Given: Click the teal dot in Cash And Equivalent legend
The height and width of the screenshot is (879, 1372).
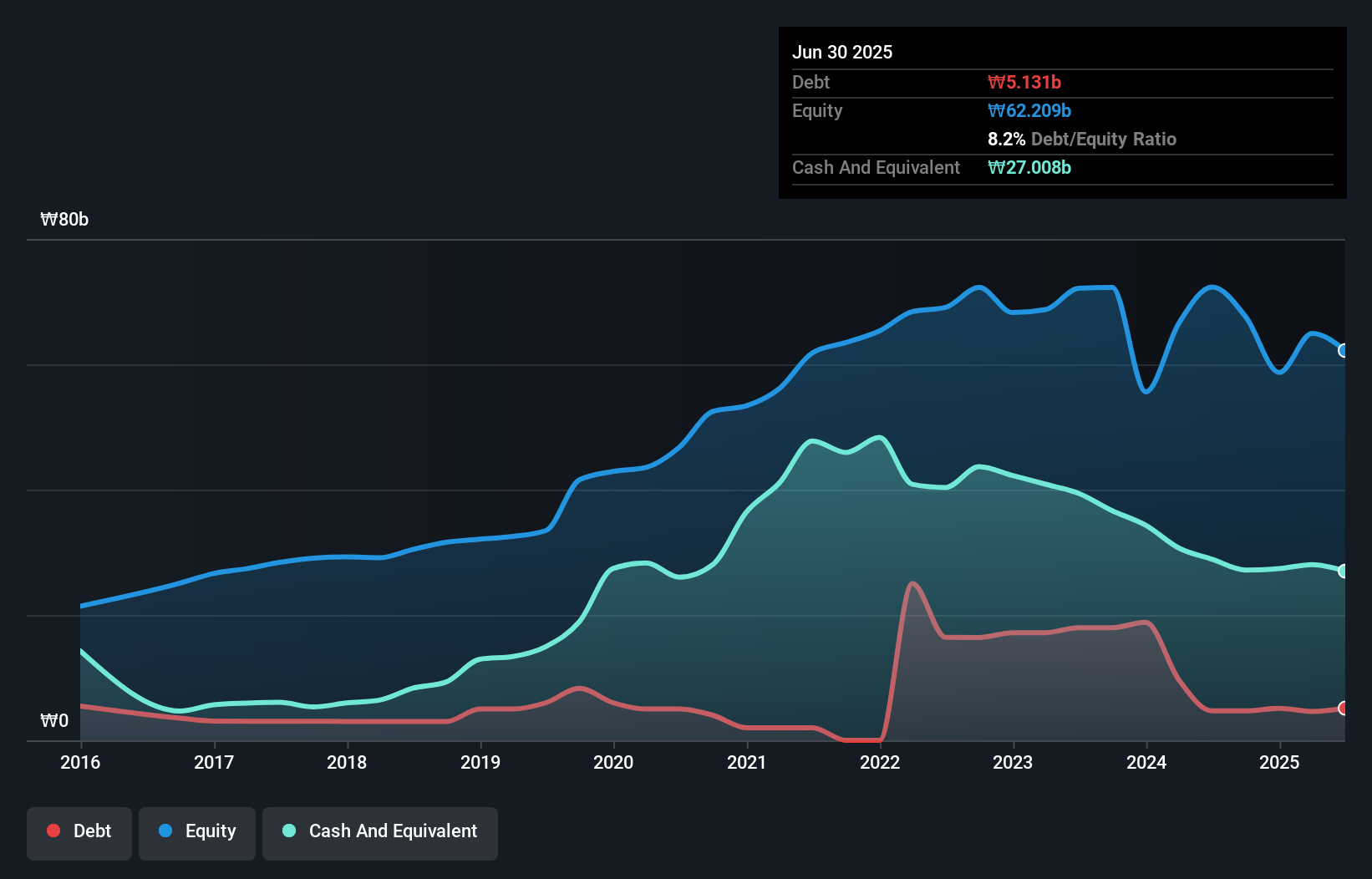Looking at the screenshot, I should 287,831.
